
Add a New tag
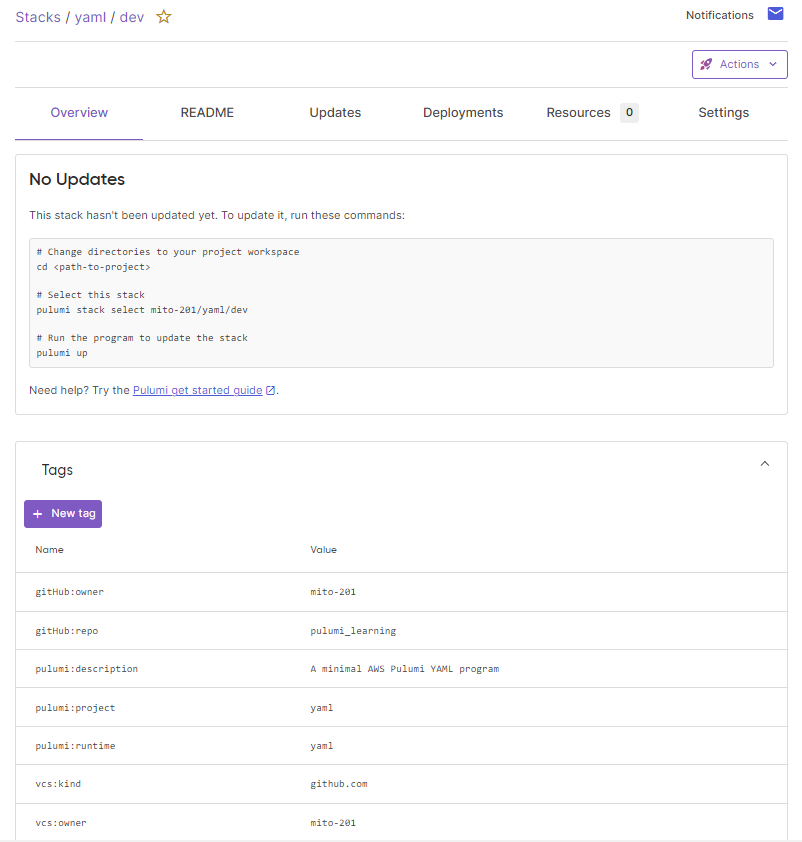coord(63,514)
